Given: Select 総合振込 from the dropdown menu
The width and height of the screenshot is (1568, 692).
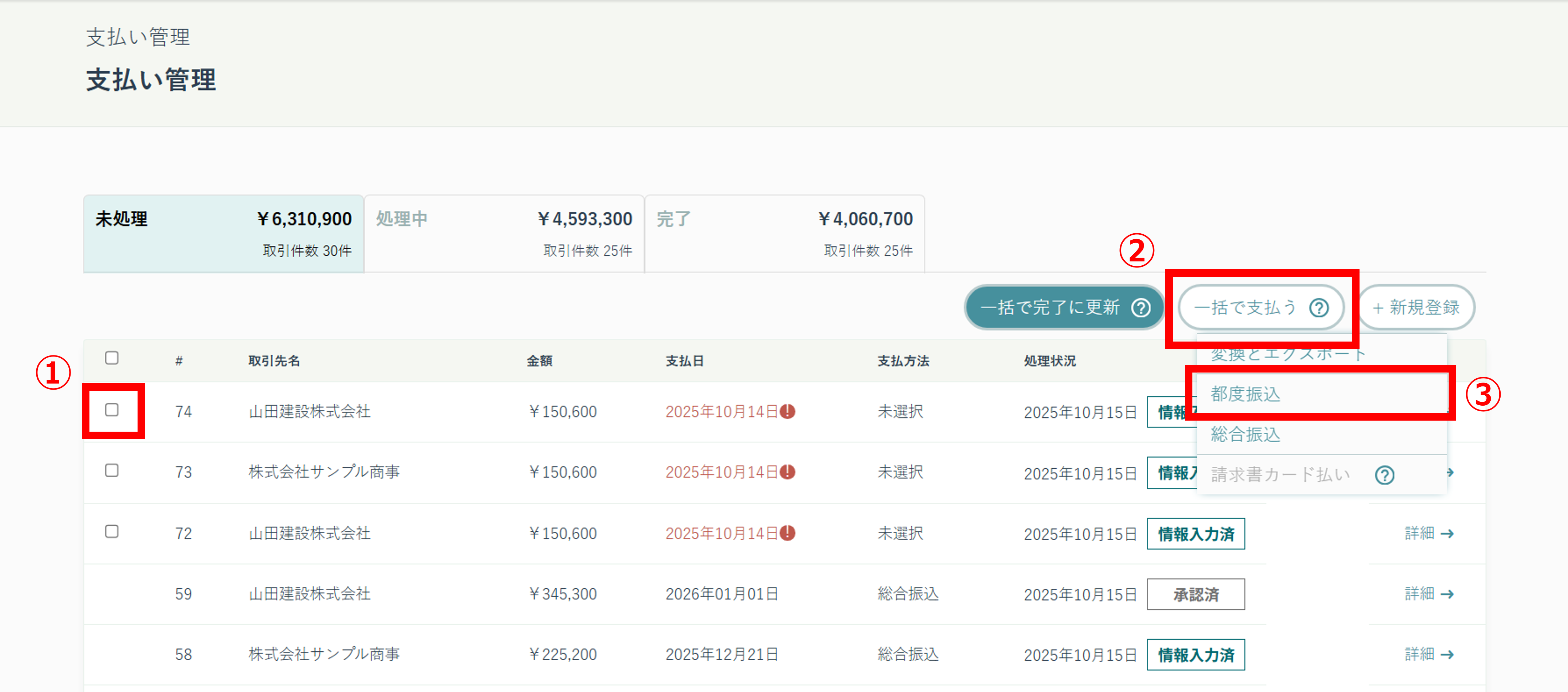Looking at the screenshot, I should pos(1321,434).
